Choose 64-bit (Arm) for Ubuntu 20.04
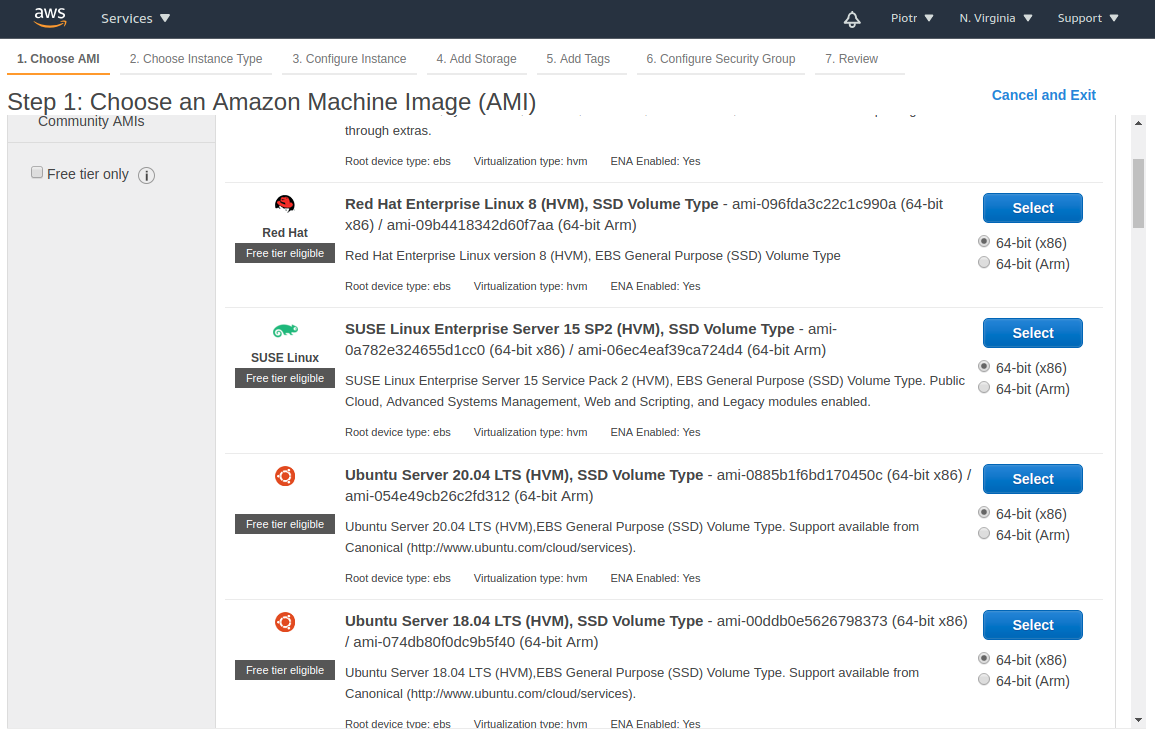Viewport: 1155px width, 742px height. pos(984,534)
